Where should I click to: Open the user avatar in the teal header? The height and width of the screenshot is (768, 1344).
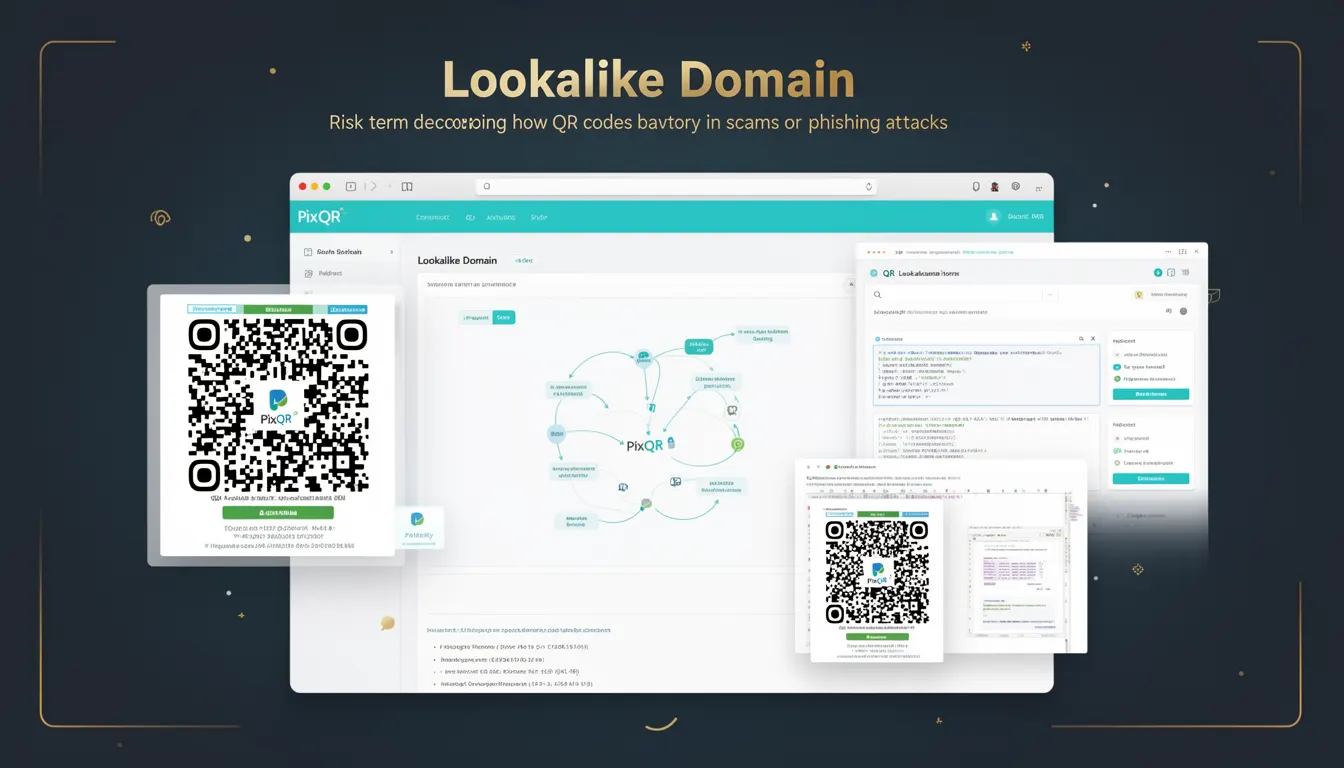pyautogui.click(x=993, y=216)
